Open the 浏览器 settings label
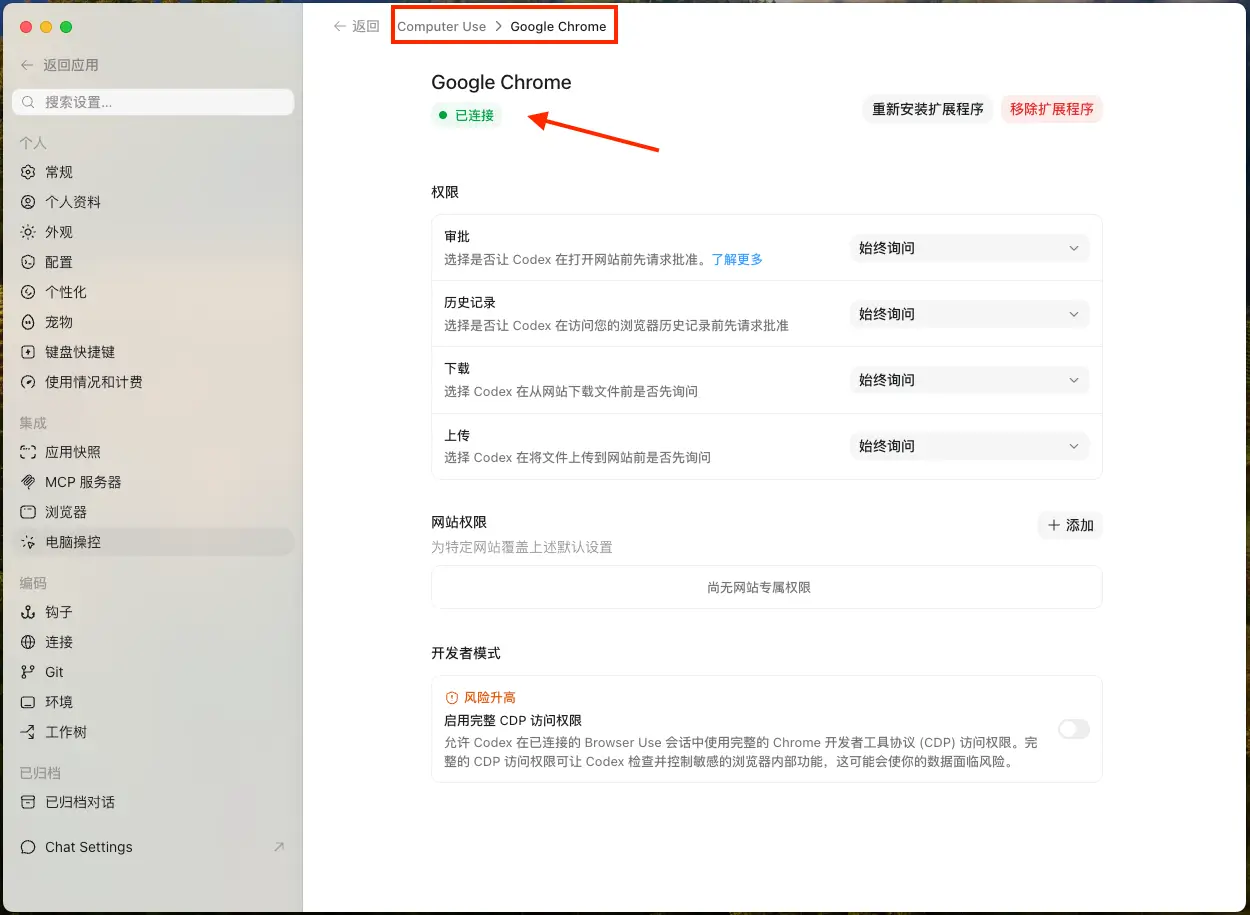Viewport: 1250px width, 915px height. pyautogui.click(x=66, y=512)
